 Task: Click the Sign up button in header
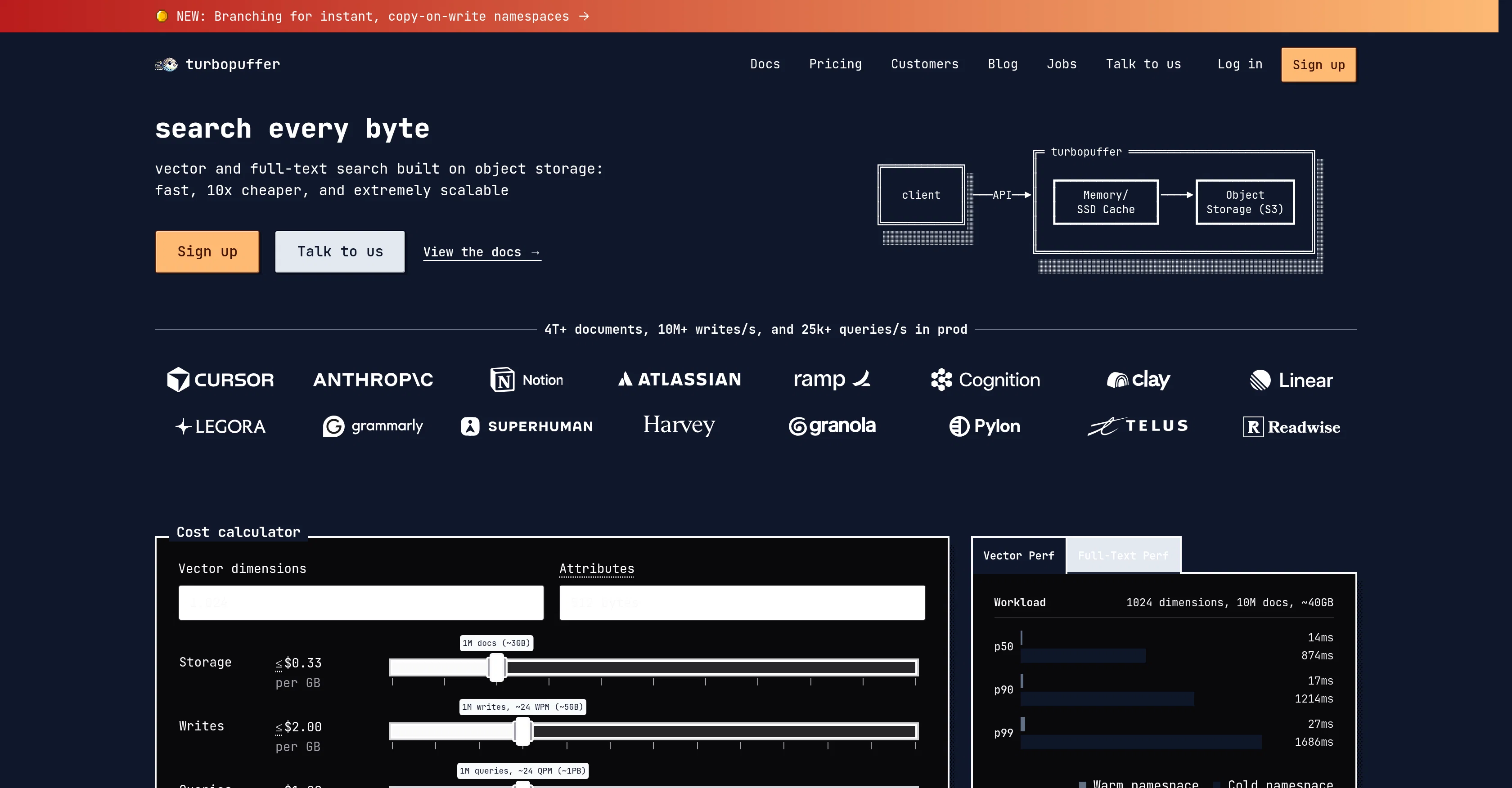(x=1318, y=64)
